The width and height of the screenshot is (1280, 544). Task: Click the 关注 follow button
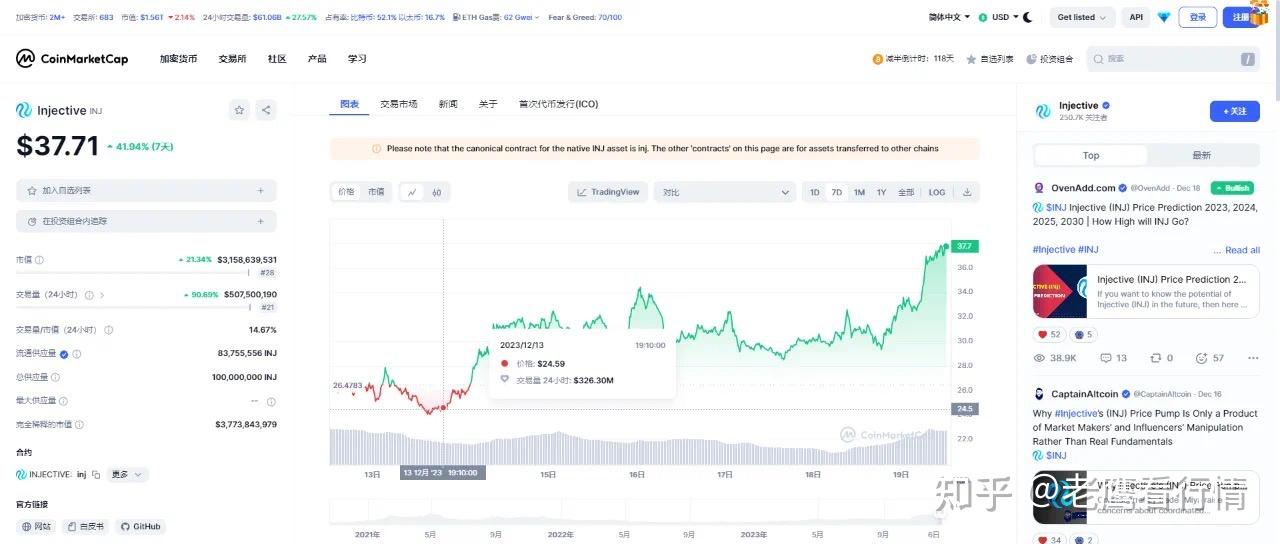pyautogui.click(x=1235, y=111)
